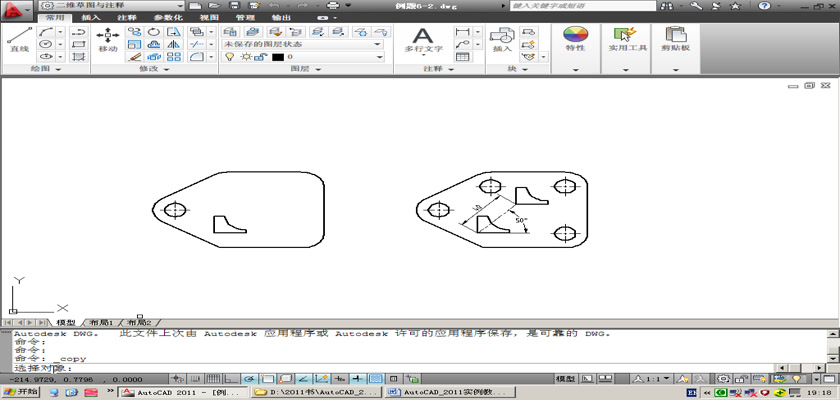Toggle the layer lightbulb on/off icon
This screenshot has width=840, height=400.
point(229,58)
